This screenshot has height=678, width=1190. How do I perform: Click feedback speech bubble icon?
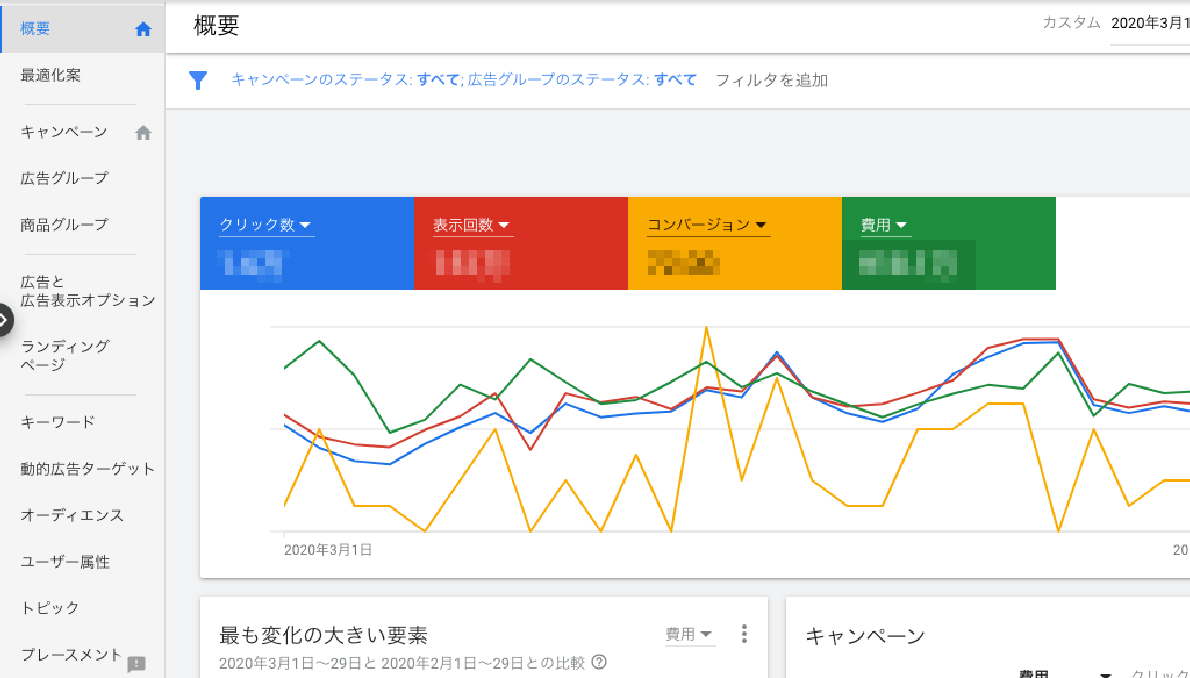[x=137, y=664]
